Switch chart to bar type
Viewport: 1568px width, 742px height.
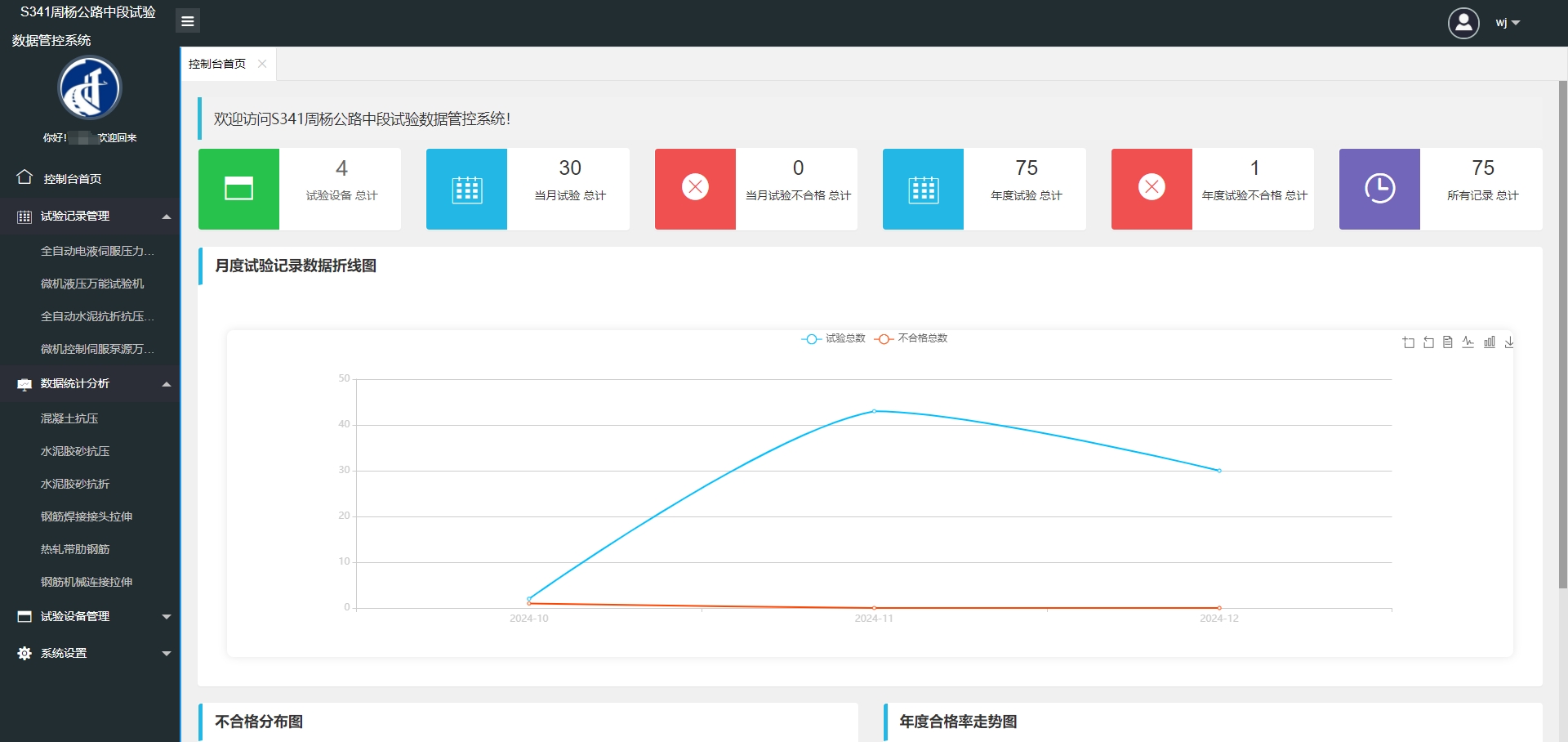click(1490, 342)
